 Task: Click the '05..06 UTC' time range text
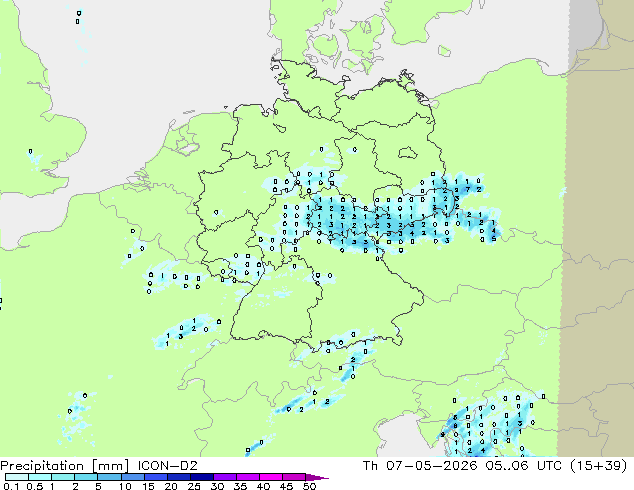524,466
